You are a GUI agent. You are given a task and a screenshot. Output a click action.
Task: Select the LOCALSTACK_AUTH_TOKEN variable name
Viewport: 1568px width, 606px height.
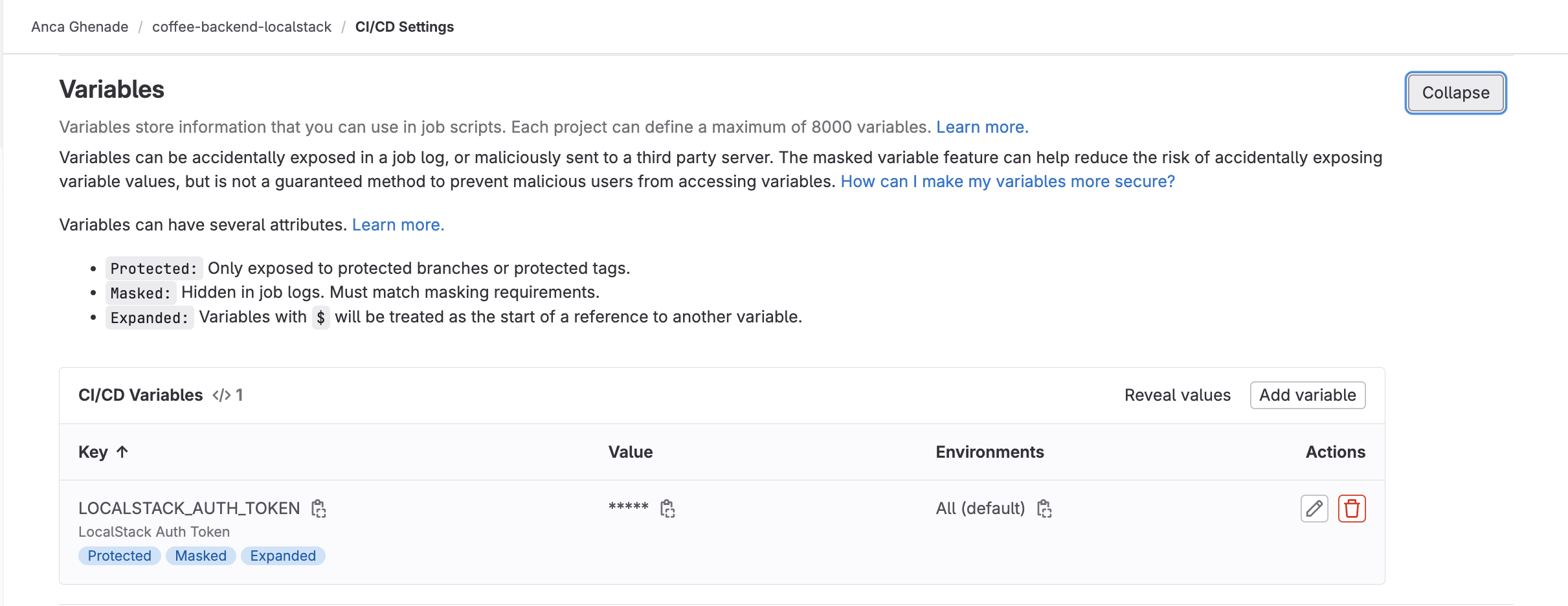[x=189, y=508]
